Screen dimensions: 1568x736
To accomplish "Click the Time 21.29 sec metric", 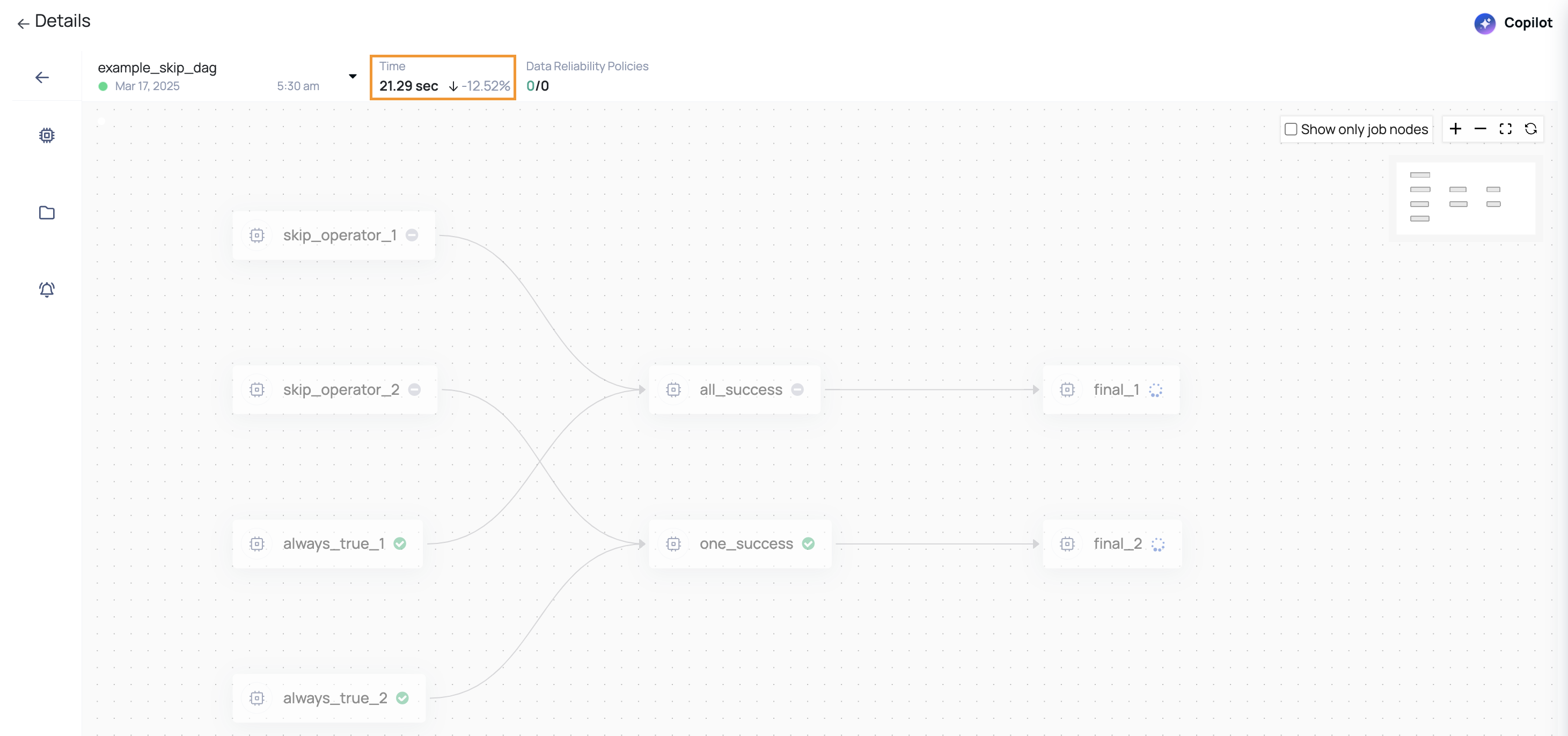I will (443, 77).
